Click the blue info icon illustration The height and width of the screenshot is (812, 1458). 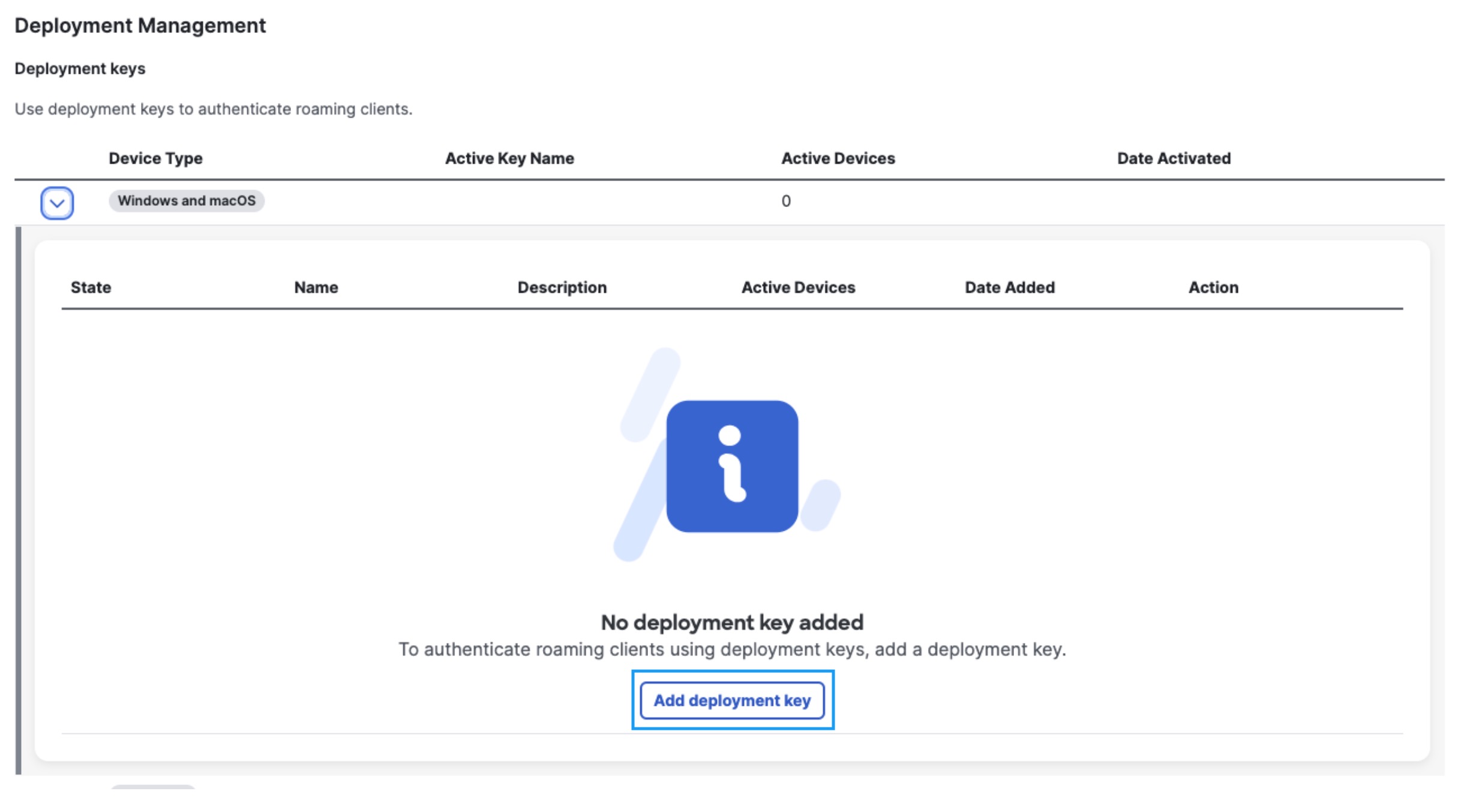point(732,466)
